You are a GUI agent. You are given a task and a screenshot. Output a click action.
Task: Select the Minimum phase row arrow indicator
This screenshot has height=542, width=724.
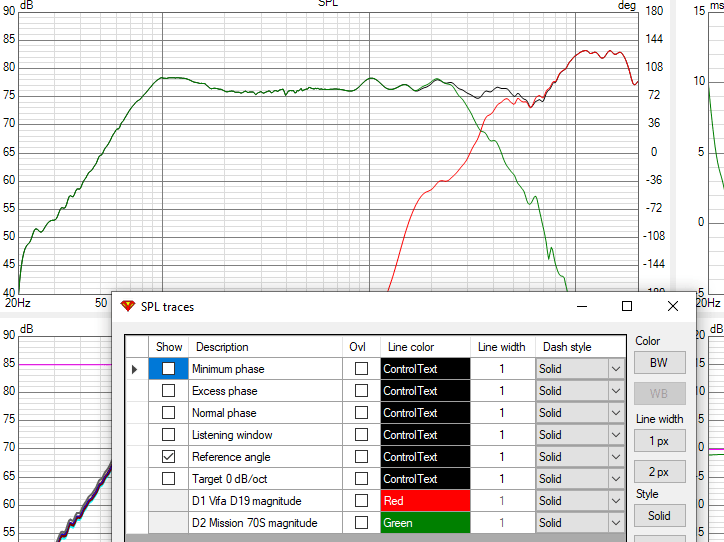[134, 369]
